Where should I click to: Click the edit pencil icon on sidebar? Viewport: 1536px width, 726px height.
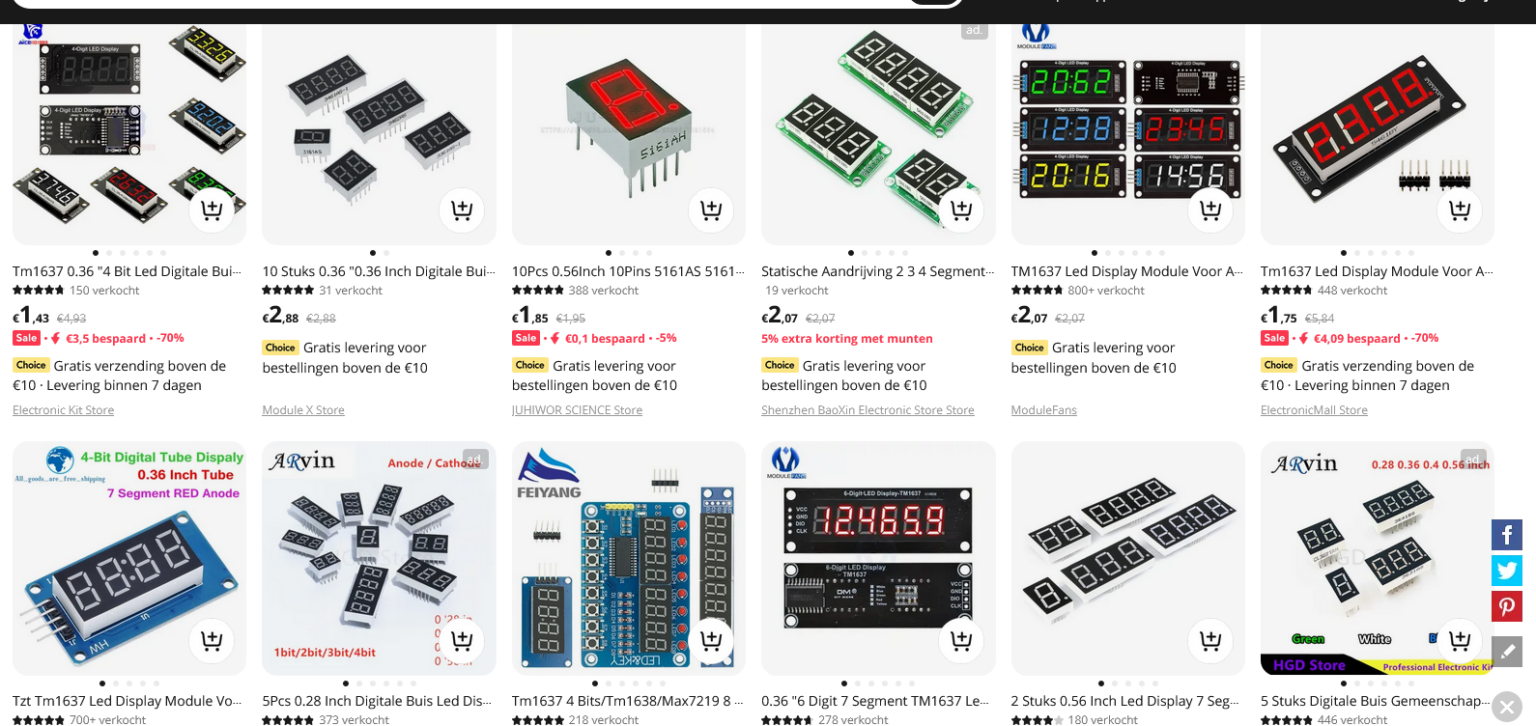click(x=1507, y=651)
